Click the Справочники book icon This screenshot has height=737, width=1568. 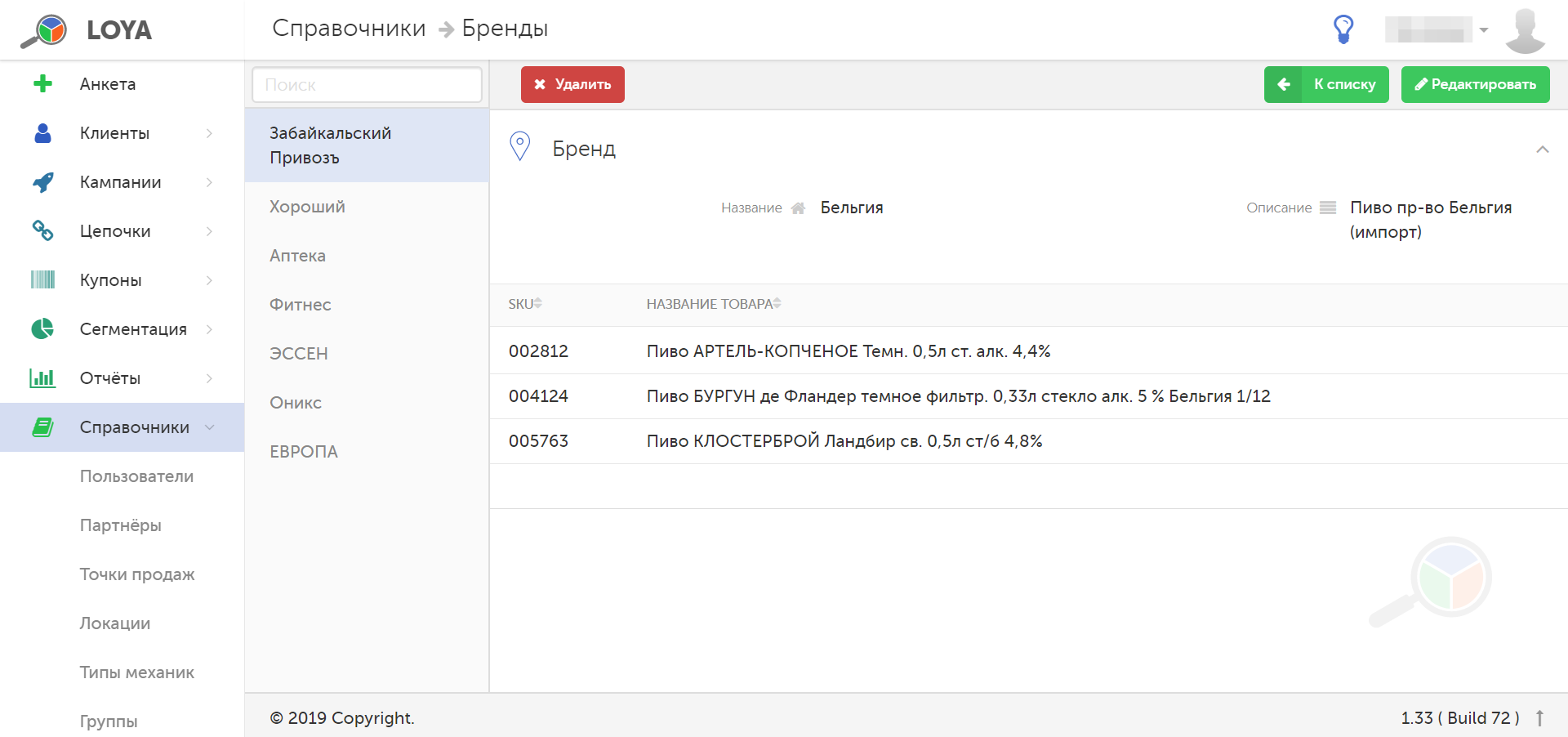pos(42,427)
